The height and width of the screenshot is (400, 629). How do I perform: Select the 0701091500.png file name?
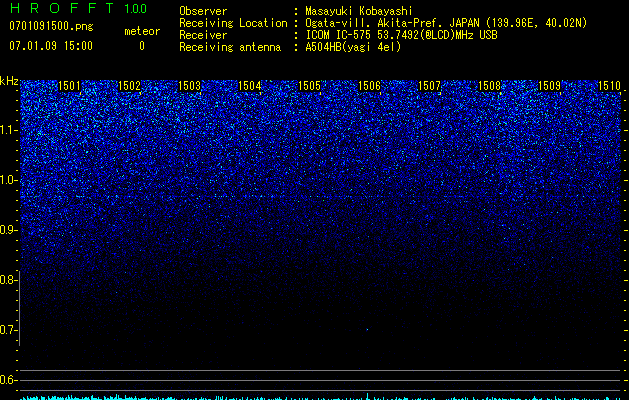pyautogui.click(x=51, y=26)
